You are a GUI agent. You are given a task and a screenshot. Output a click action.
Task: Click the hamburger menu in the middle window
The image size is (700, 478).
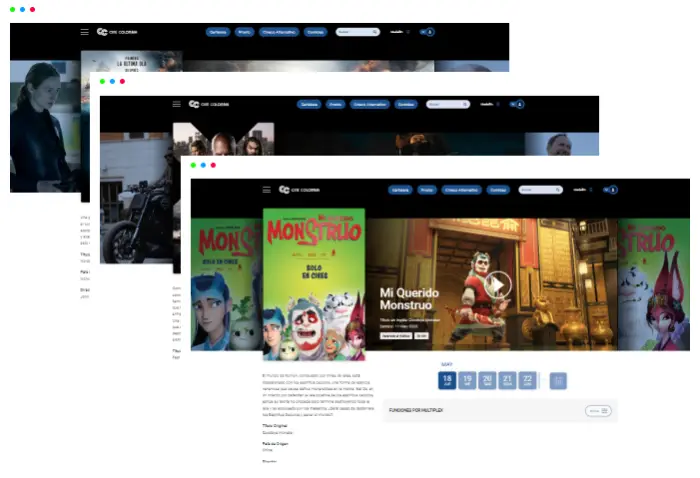click(x=177, y=104)
